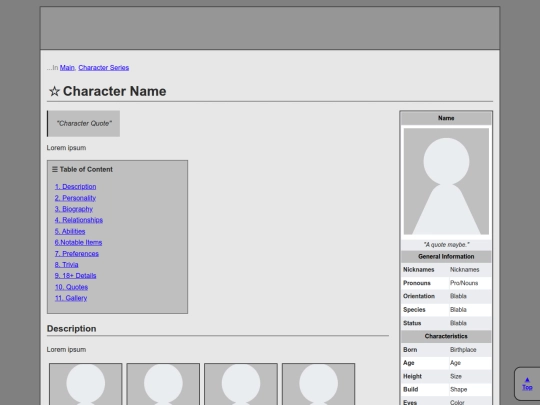Click the Size value in Height row
The image size is (540, 405).
coord(456,376)
